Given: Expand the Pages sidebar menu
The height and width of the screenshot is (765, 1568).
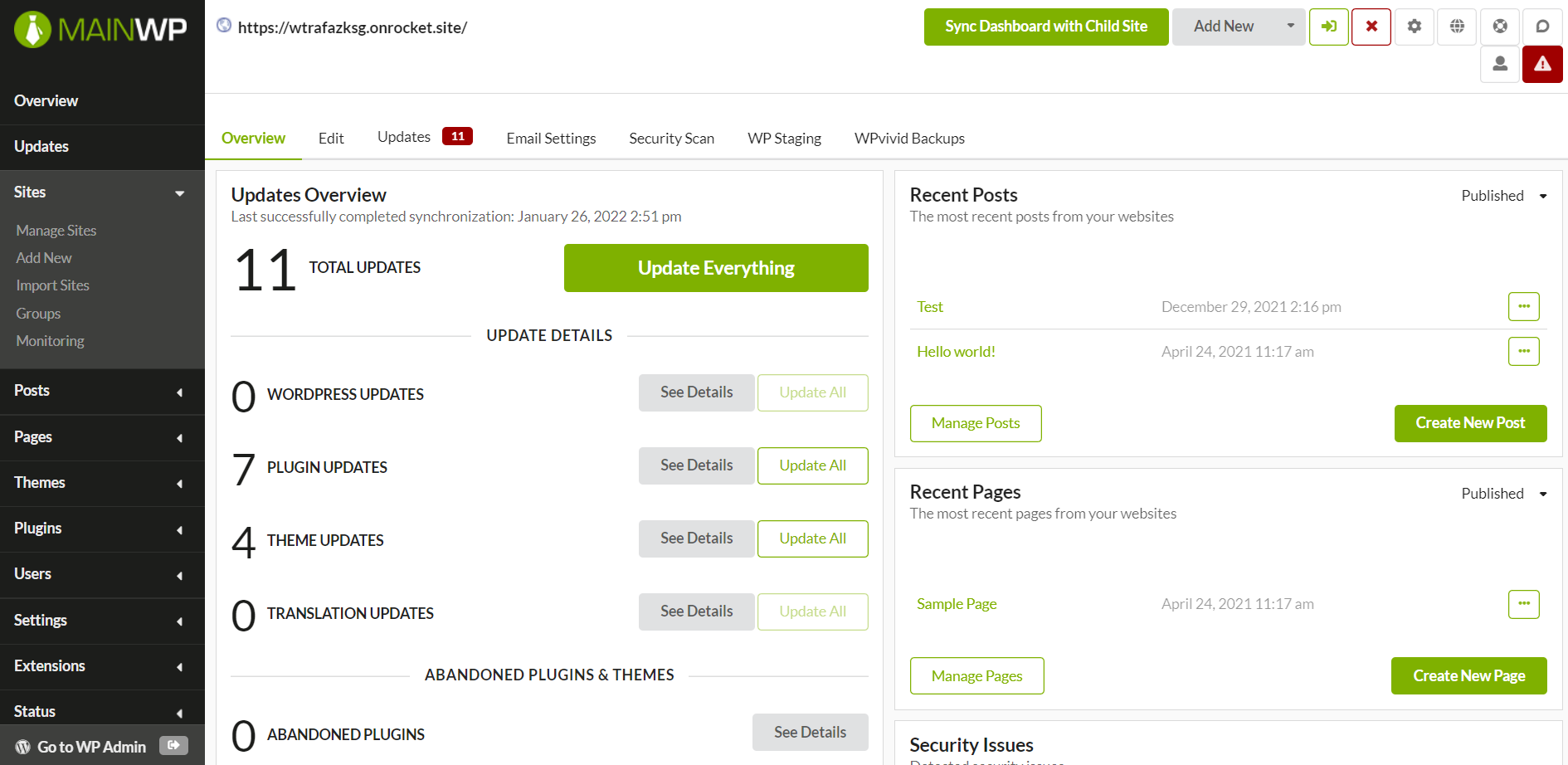Looking at the screenshot, I should (179, 437).
